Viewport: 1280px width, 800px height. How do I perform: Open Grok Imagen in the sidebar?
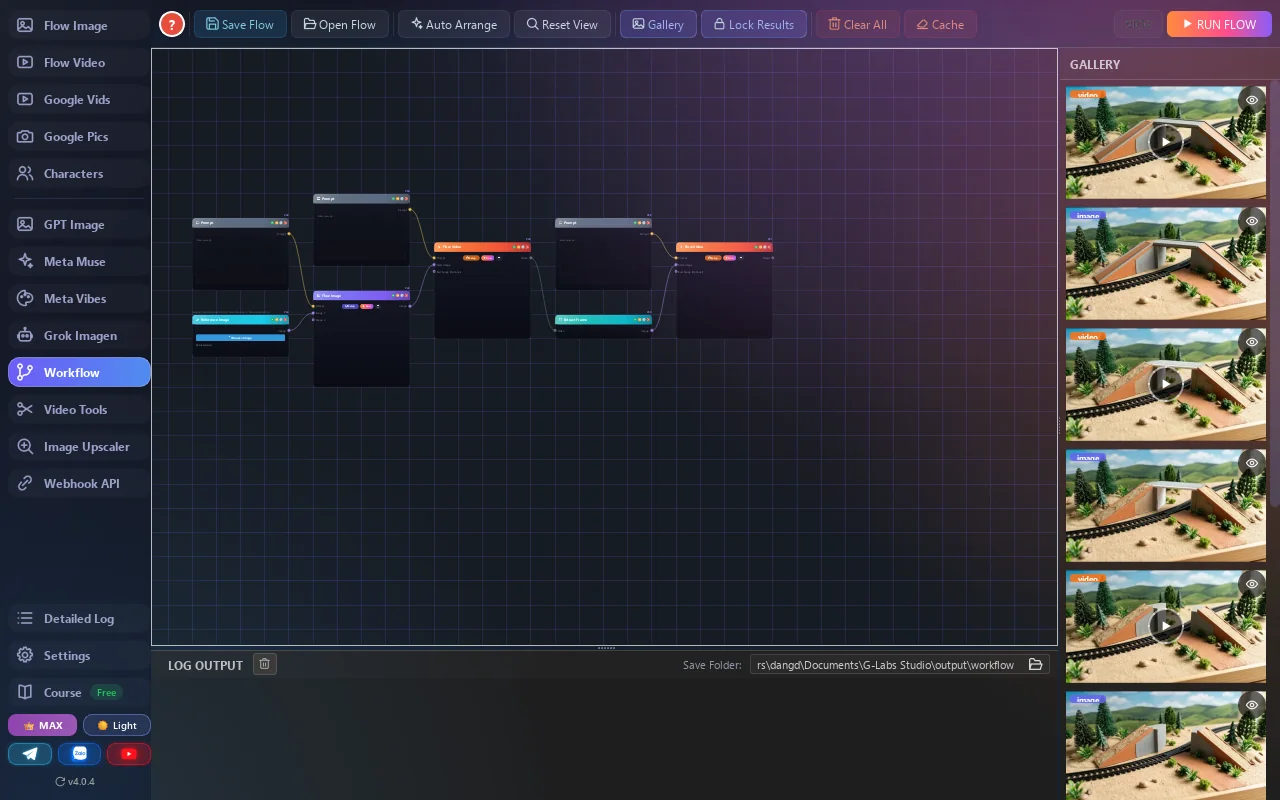click(x=79, y=335)
